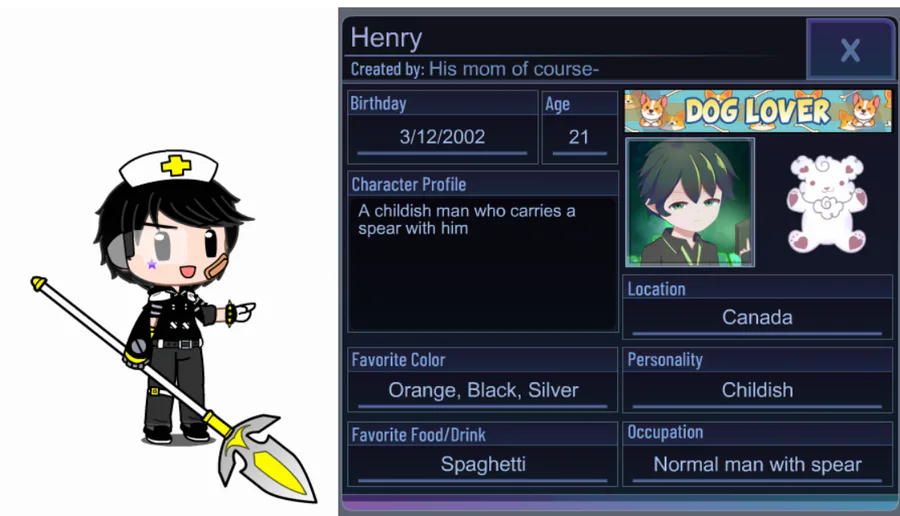The image size is (900, 516).
Task: Click the purple star face mark
Action: pos(152,264)
